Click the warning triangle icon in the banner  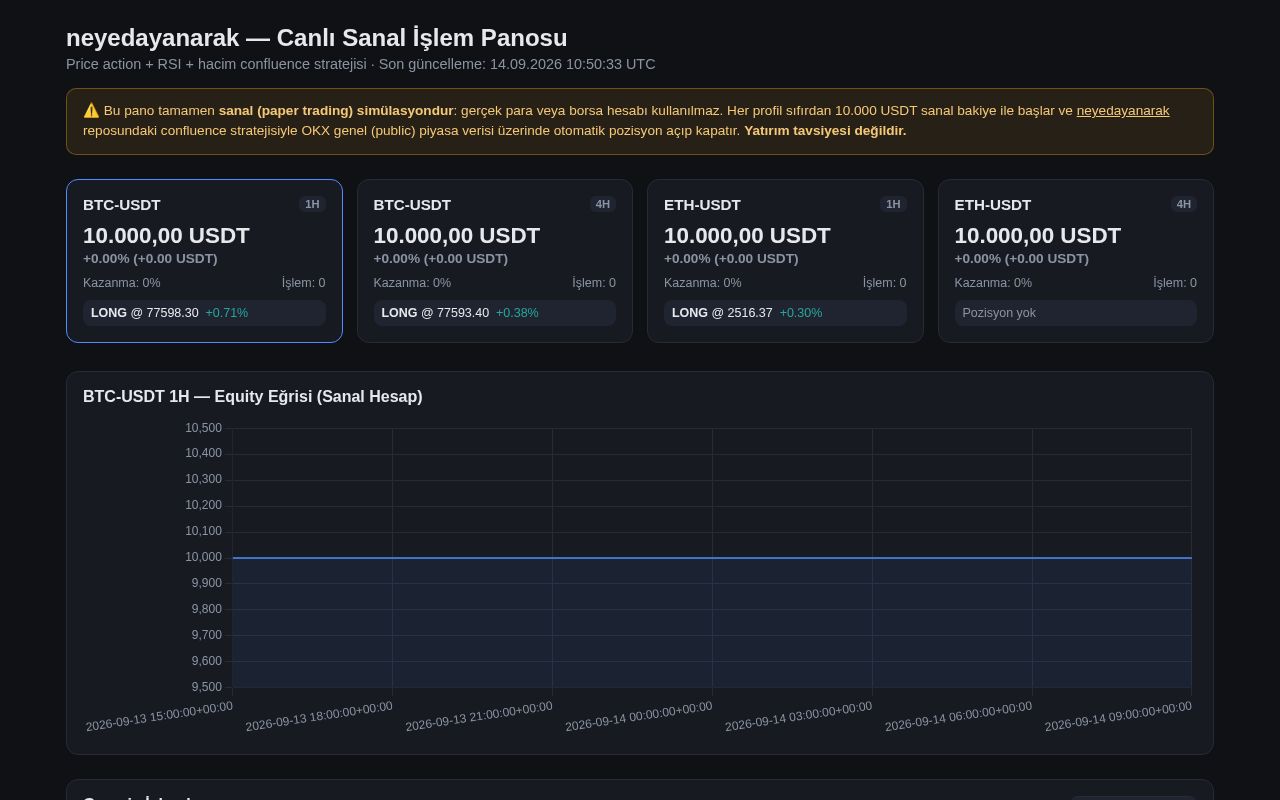(91, 111)
